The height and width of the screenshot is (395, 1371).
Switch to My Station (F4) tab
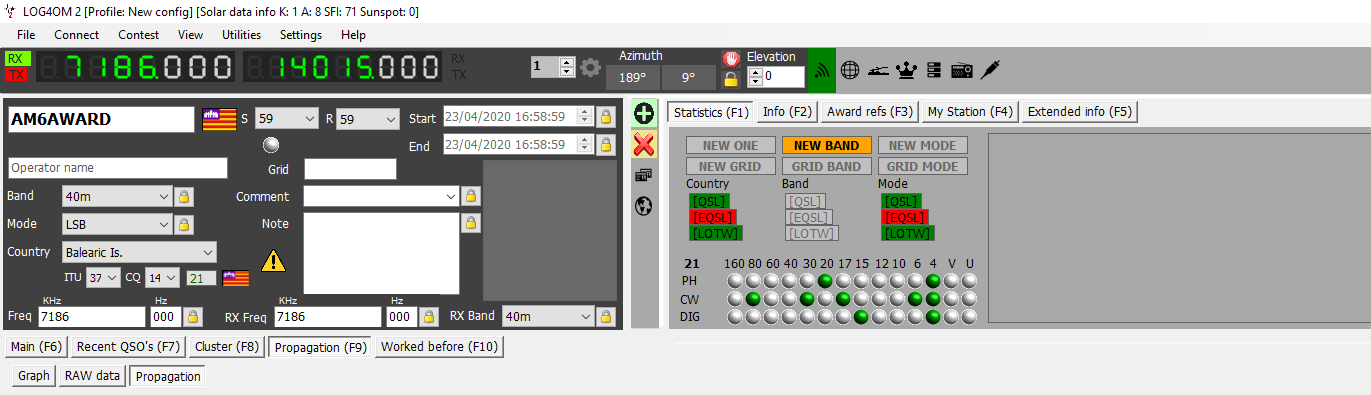tap(970, 112)
